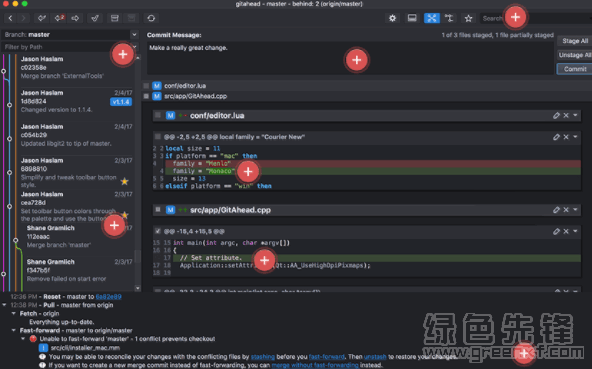
Task: Click red error icon beside 'Unable to fast-forward'
Action: tap(33, 339)
